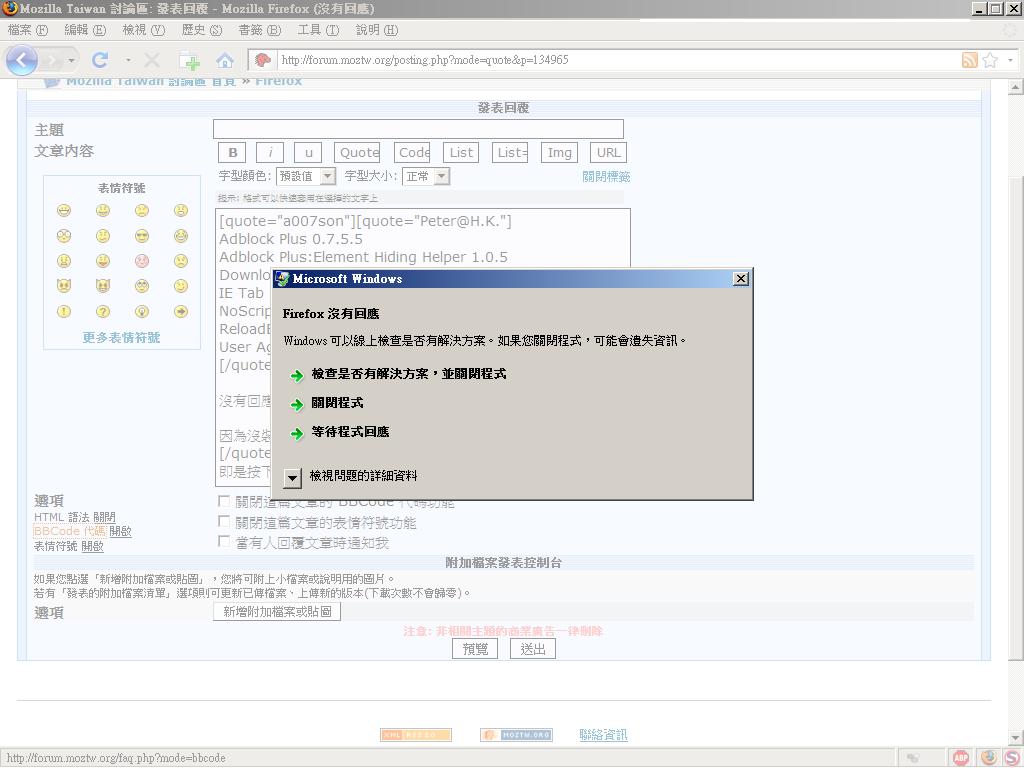Click the bookmark star icon
Image resolution: width=1024 pixels, height=768 pixels.
(990, 60)
